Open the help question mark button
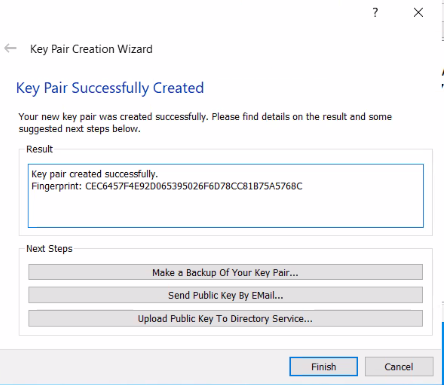This screenshot has height=385, width=444. [x=375, y=13]
